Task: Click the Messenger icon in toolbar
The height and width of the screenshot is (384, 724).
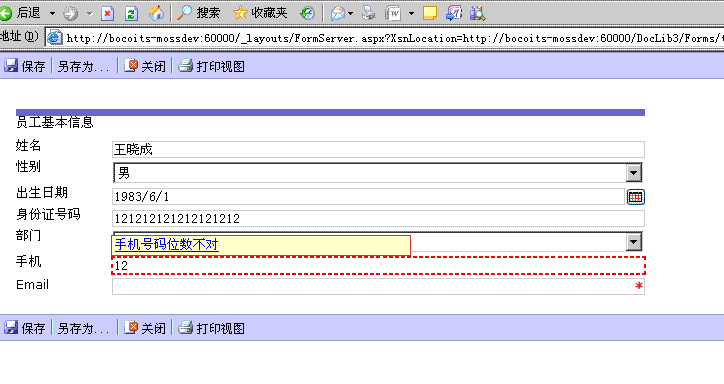Action: [x=454, y=13]
